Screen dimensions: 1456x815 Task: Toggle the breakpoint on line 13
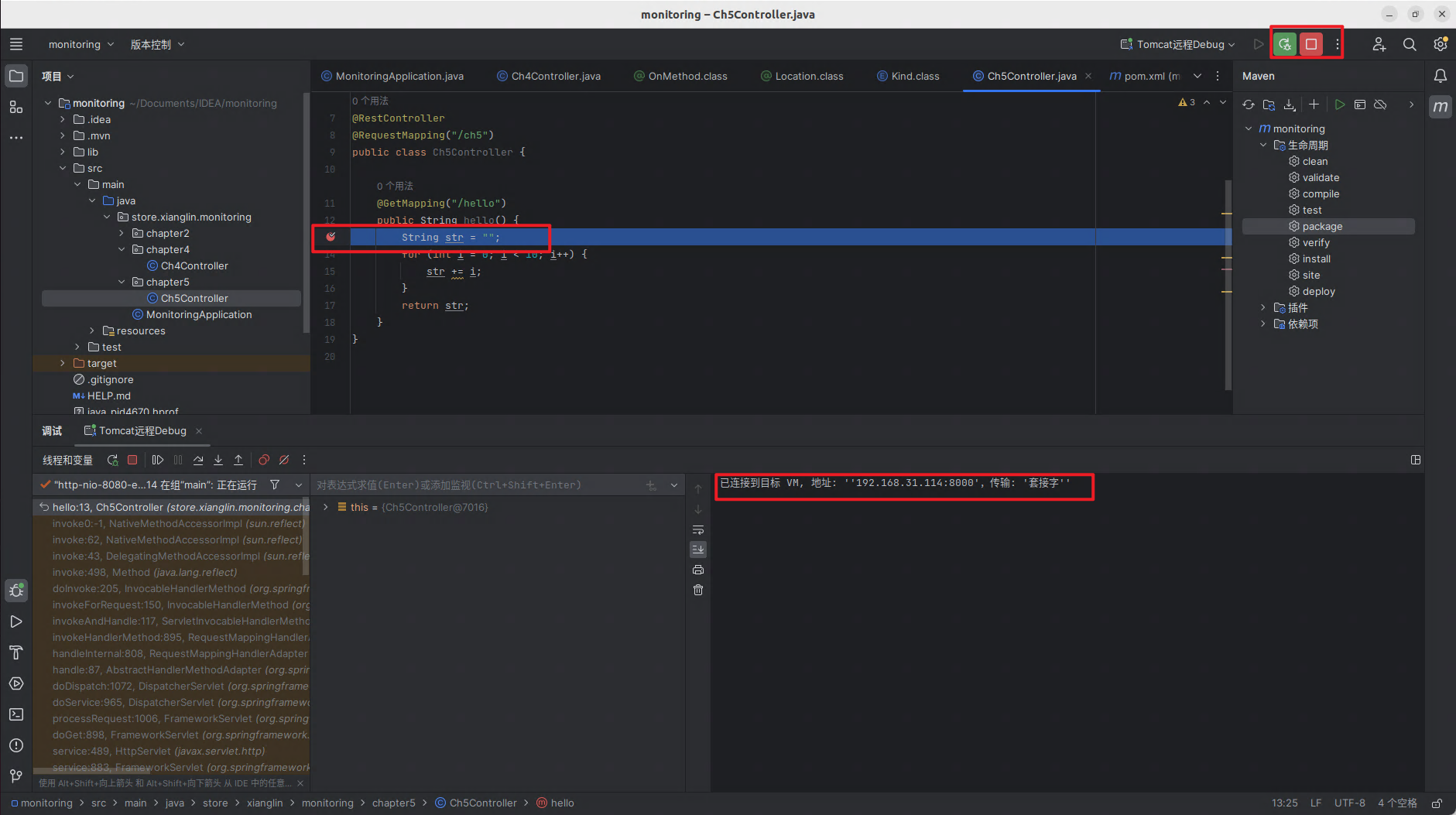(x=331, y=237)
